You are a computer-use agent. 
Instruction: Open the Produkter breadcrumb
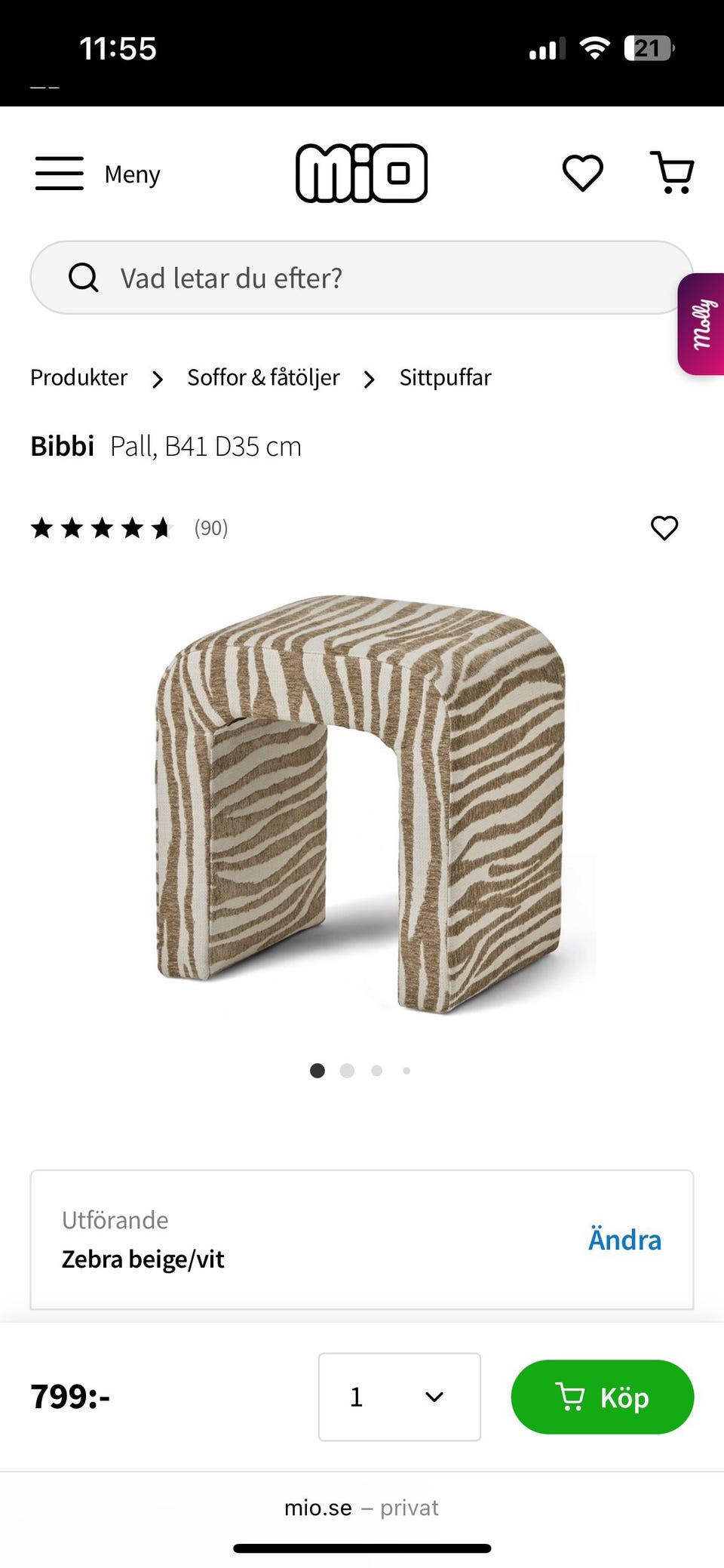pos(79,377)
